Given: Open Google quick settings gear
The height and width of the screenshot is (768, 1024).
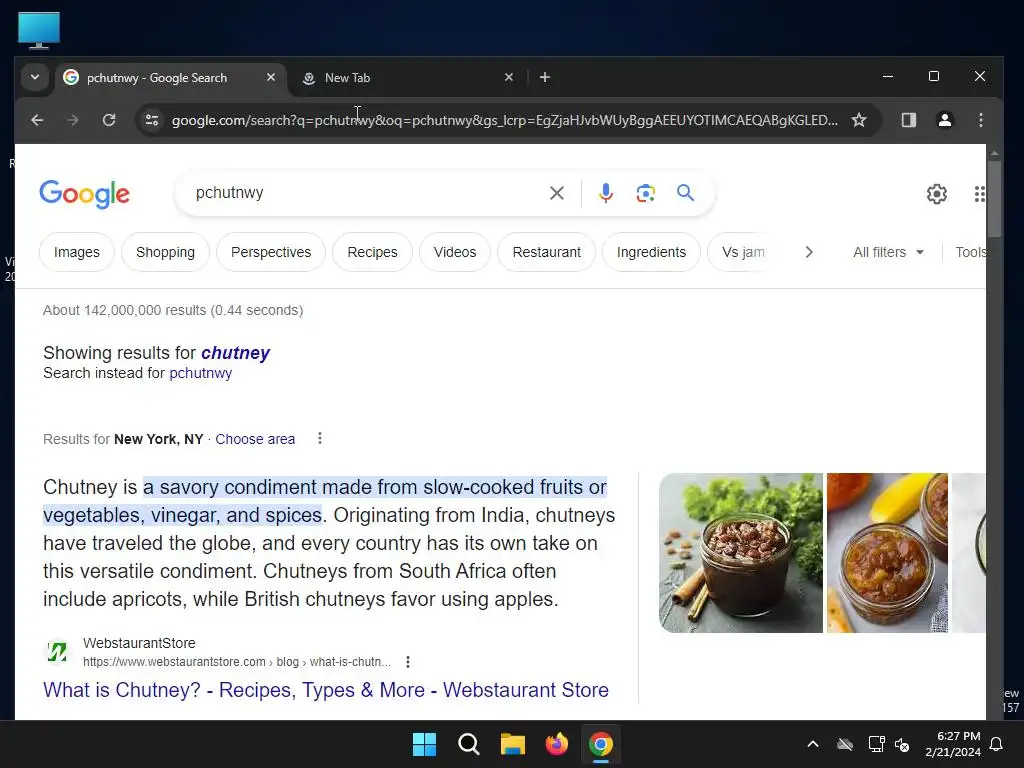Looking at the screenshot, I should 936,194.
